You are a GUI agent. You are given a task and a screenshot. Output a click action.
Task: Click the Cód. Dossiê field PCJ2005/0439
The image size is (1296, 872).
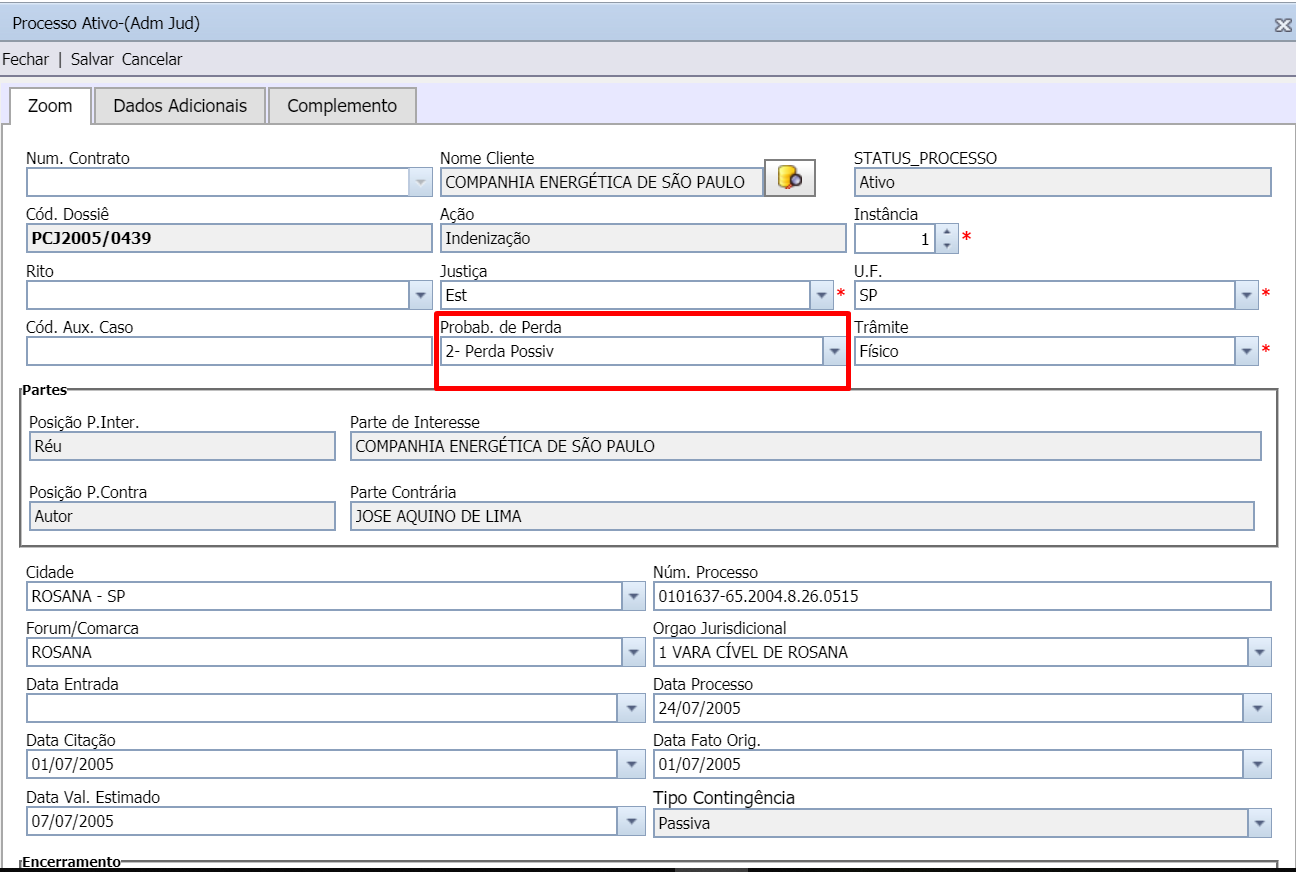tap(229, 238)
